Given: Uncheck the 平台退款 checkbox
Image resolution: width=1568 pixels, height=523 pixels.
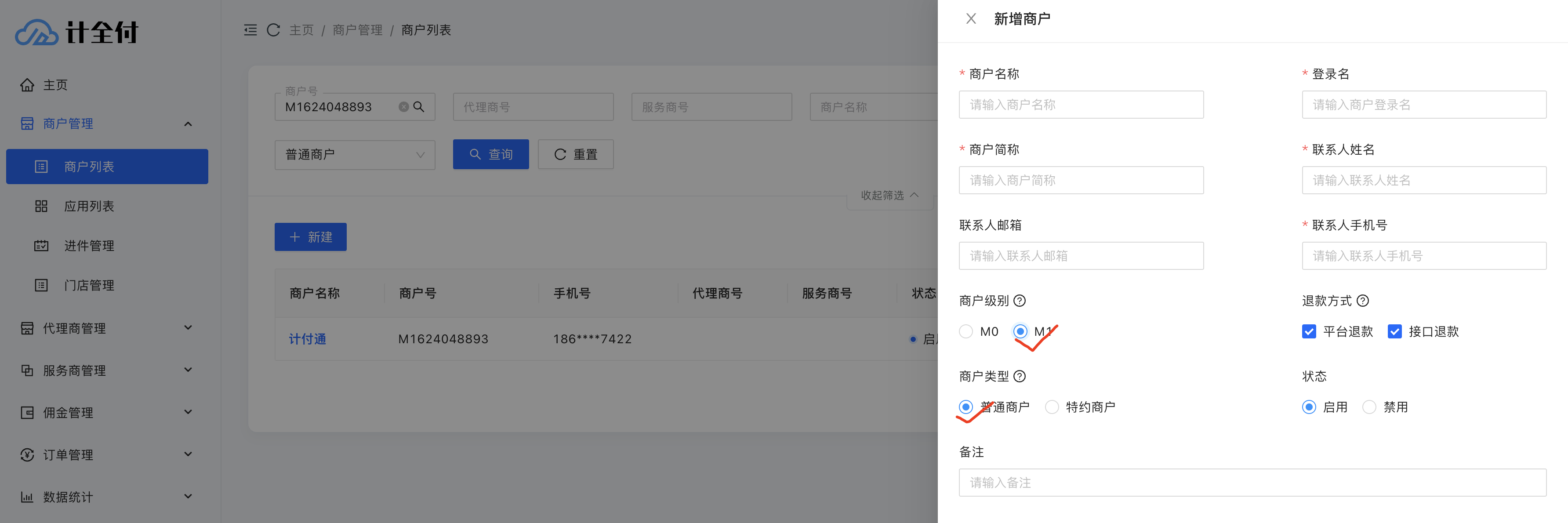Looking at the screenshot, I should pos(1309,331).
